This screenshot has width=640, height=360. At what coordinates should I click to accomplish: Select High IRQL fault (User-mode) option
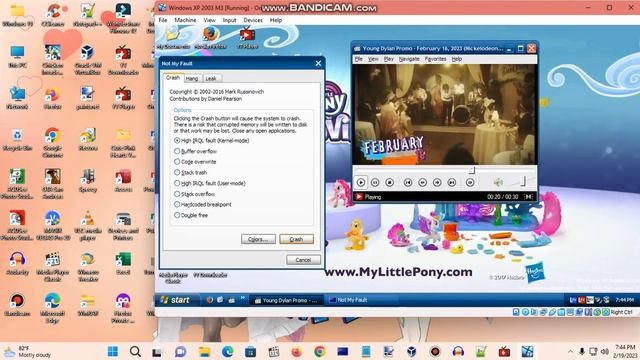click(210, 183)
